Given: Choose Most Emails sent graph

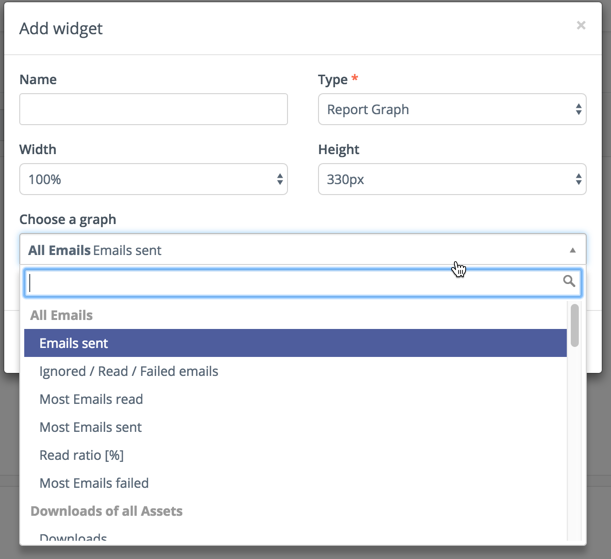Looking at the screenshot, I should coord(90,427).
